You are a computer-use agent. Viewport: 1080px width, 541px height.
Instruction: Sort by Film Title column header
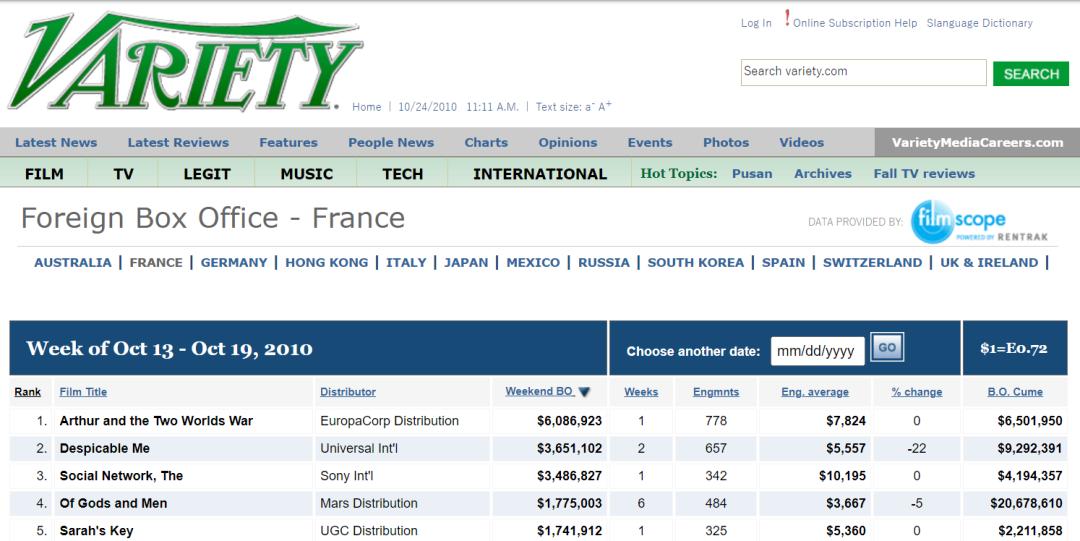(83, 392)
